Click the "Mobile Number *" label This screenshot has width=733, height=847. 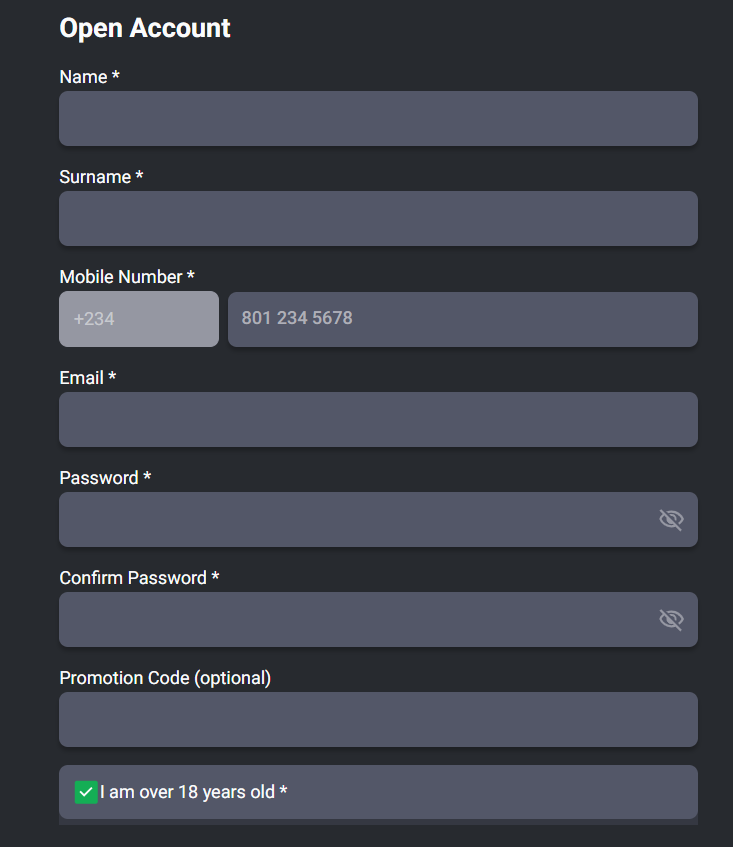[127, 277]
